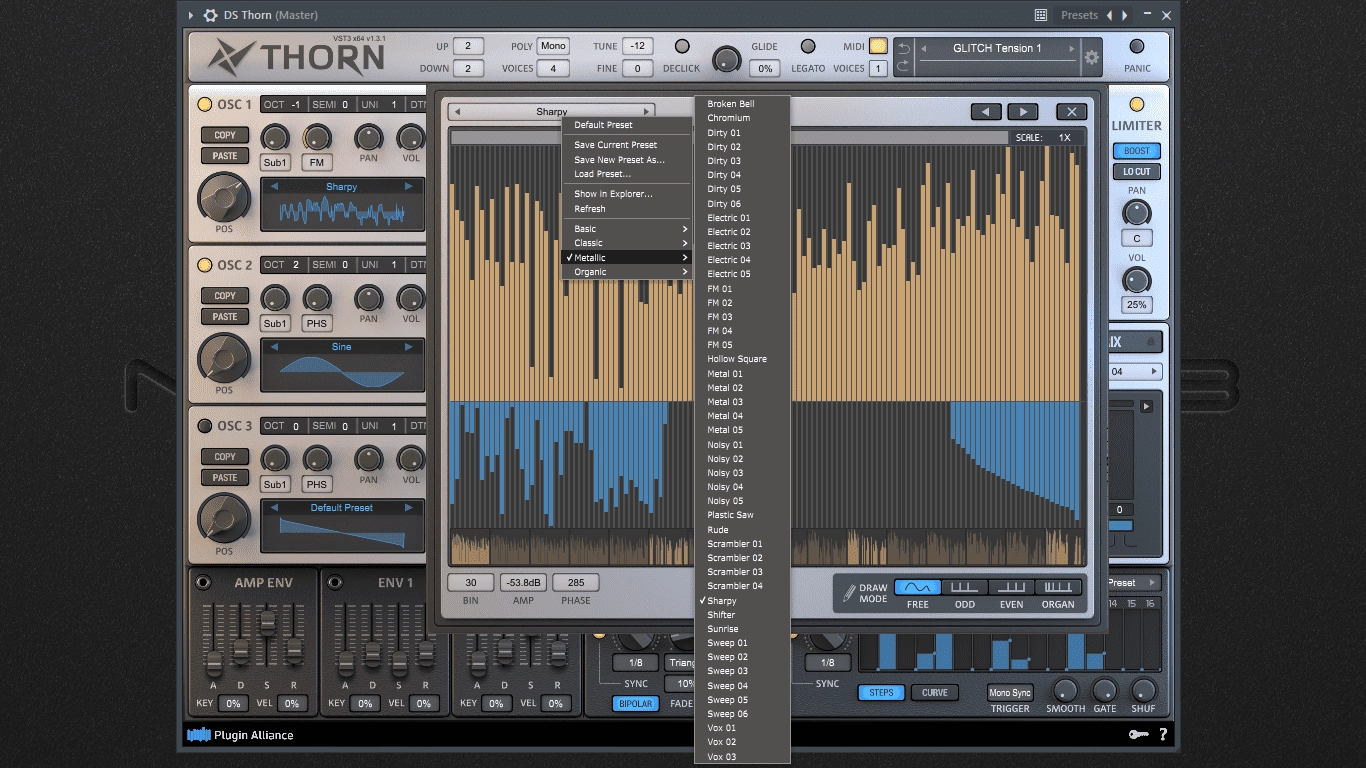Click the OSC 1 PAN knob

point(369,137)
